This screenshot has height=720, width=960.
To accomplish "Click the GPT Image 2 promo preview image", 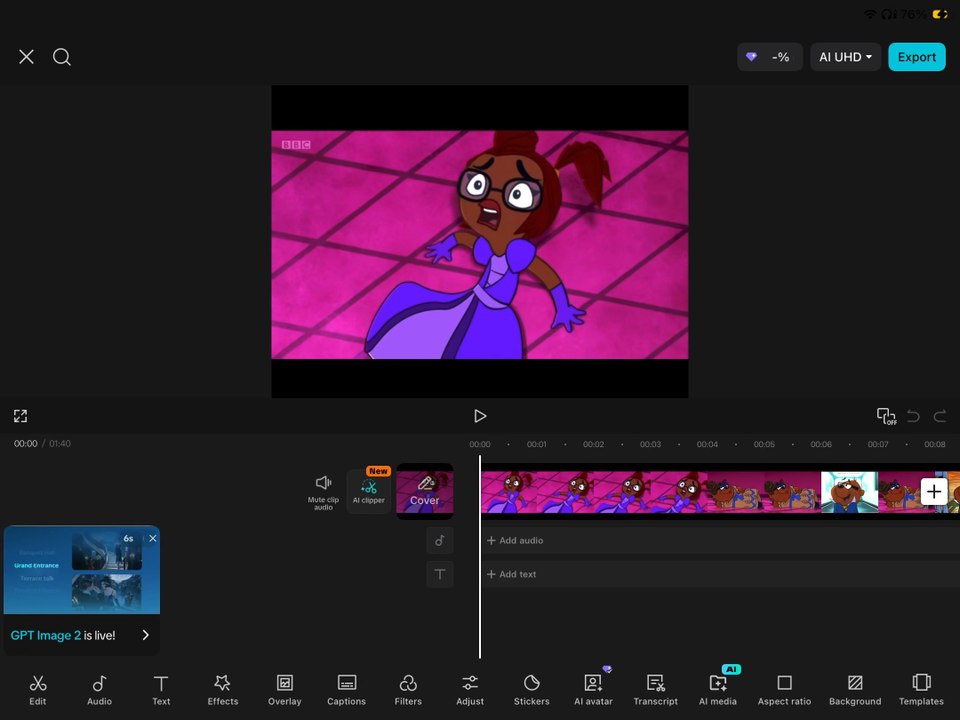I will tap(82, 570).
